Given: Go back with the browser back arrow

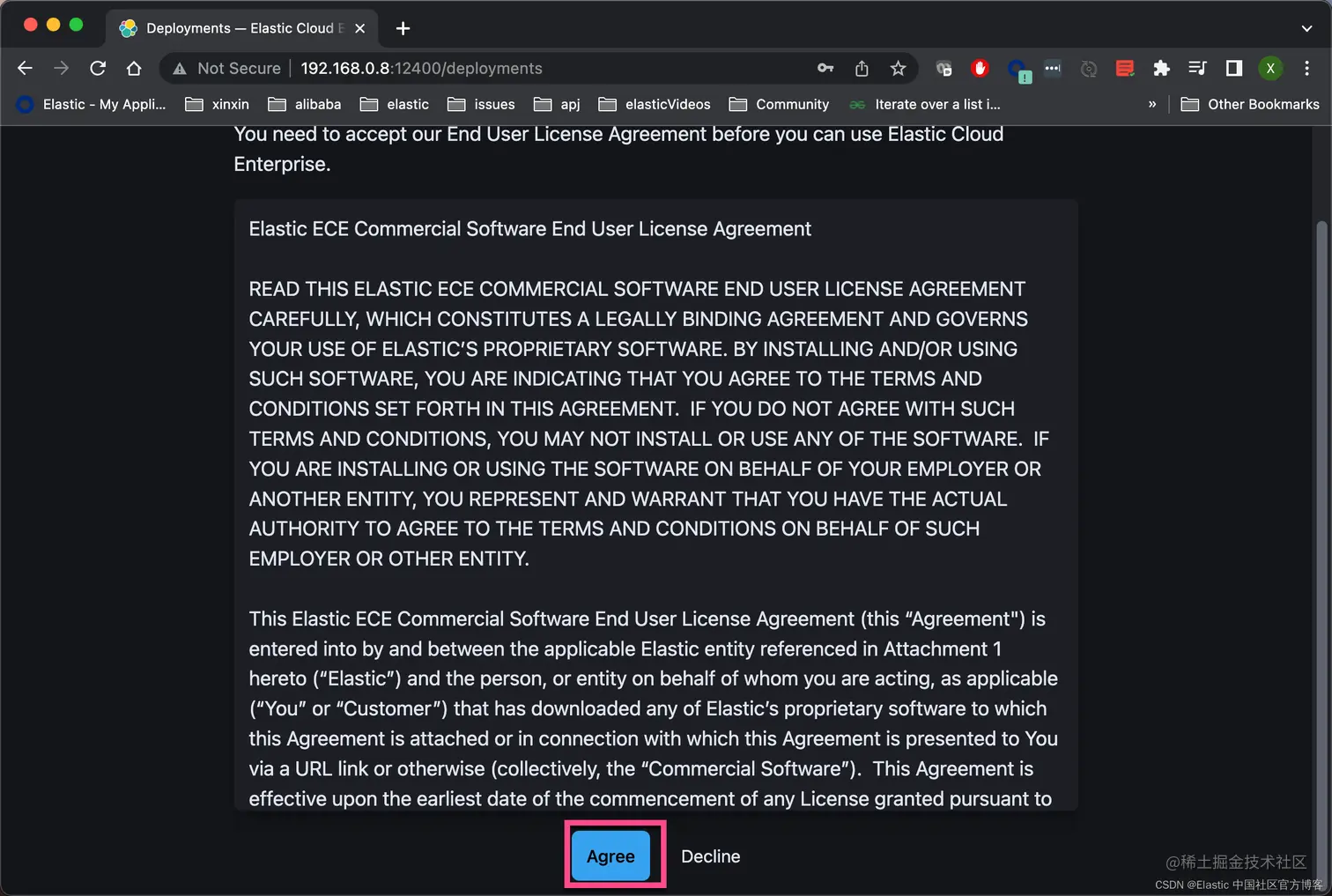Looking at the screenshot, I should click(25, 68).
